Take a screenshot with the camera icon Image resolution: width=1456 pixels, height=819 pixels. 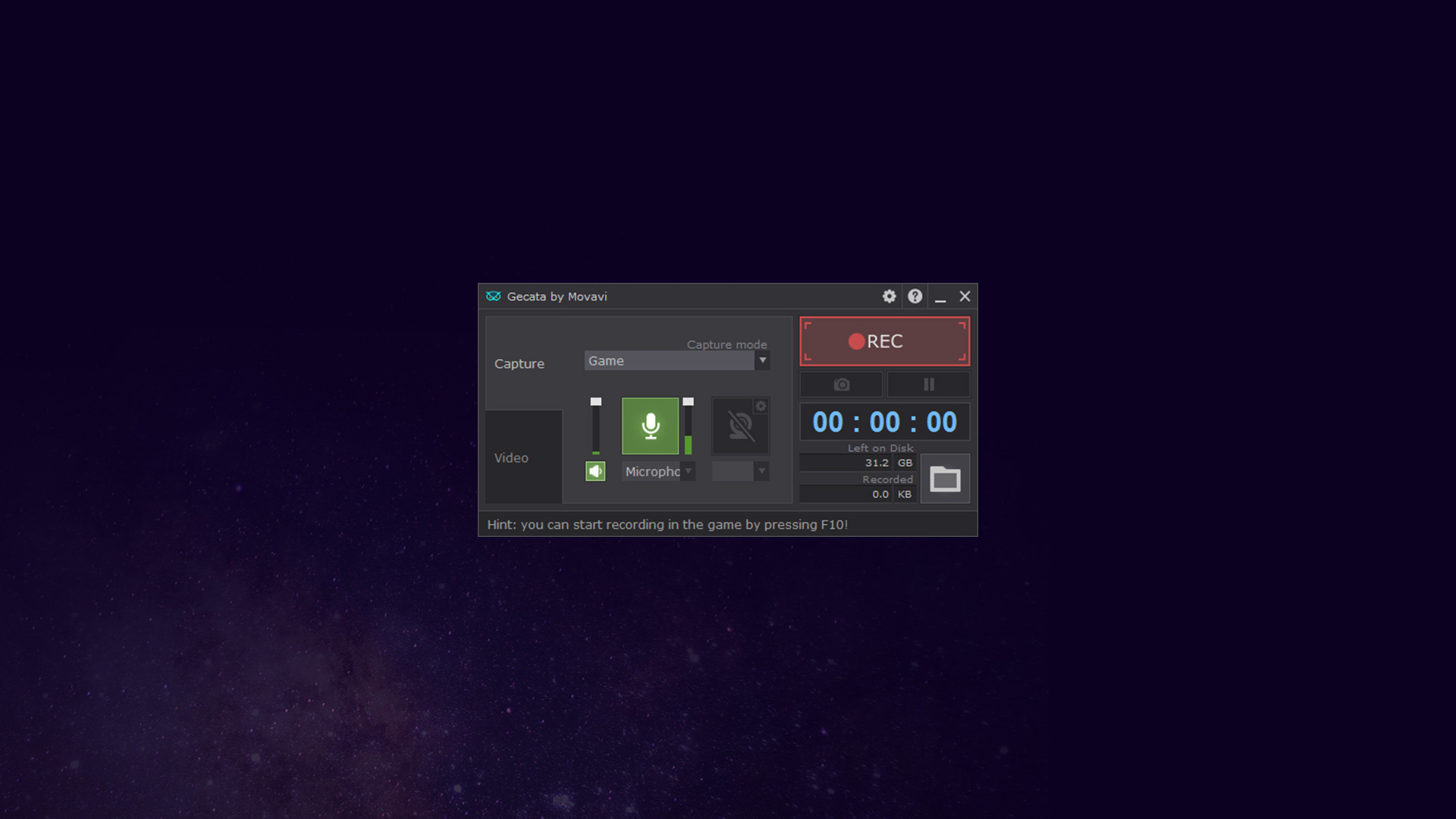(x=842, y=384)
